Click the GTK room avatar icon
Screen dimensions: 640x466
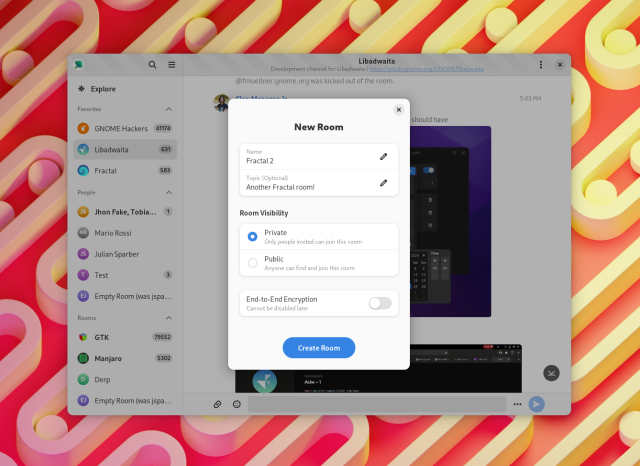83,337
